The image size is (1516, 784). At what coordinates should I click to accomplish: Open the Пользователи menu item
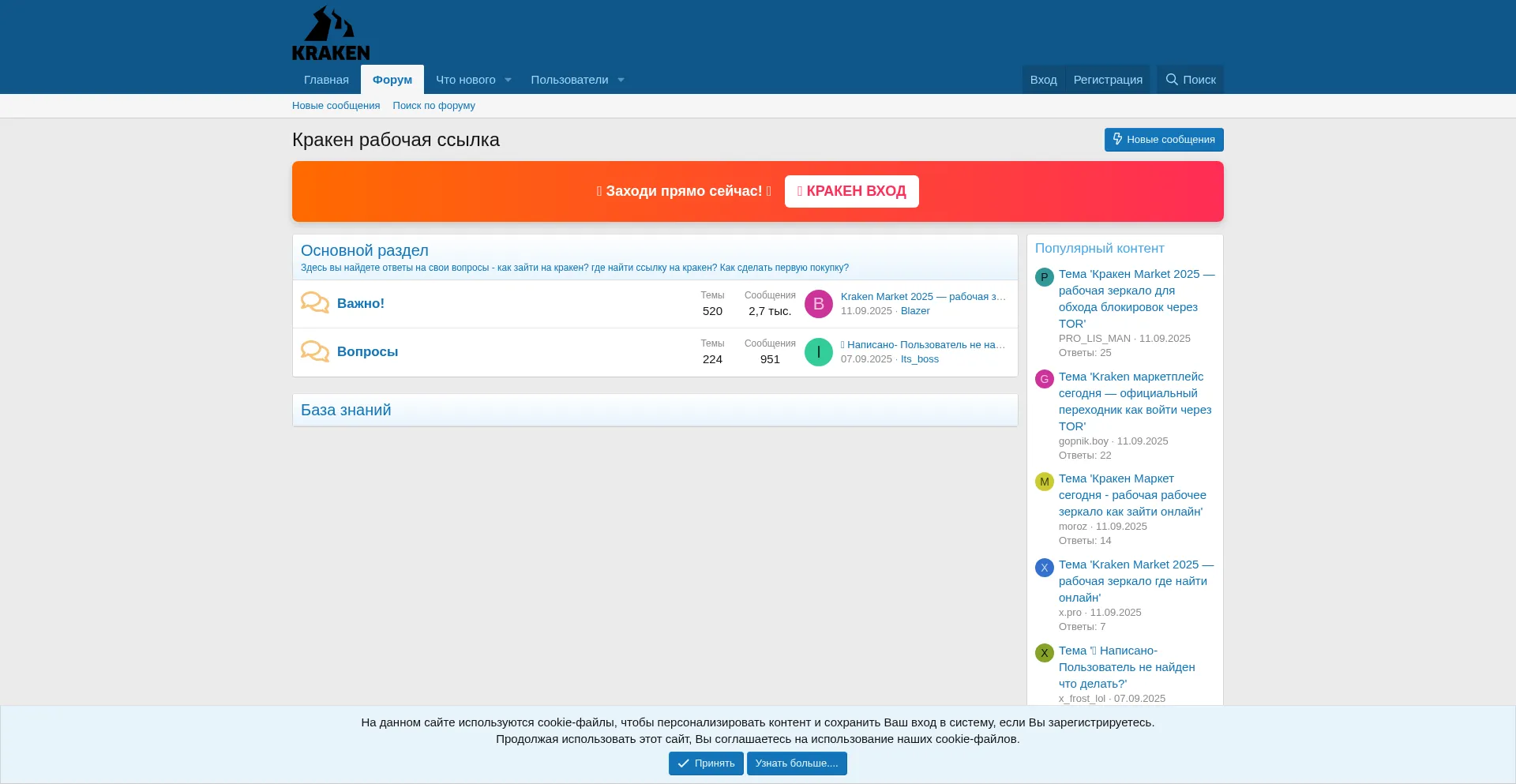[569, 80]
